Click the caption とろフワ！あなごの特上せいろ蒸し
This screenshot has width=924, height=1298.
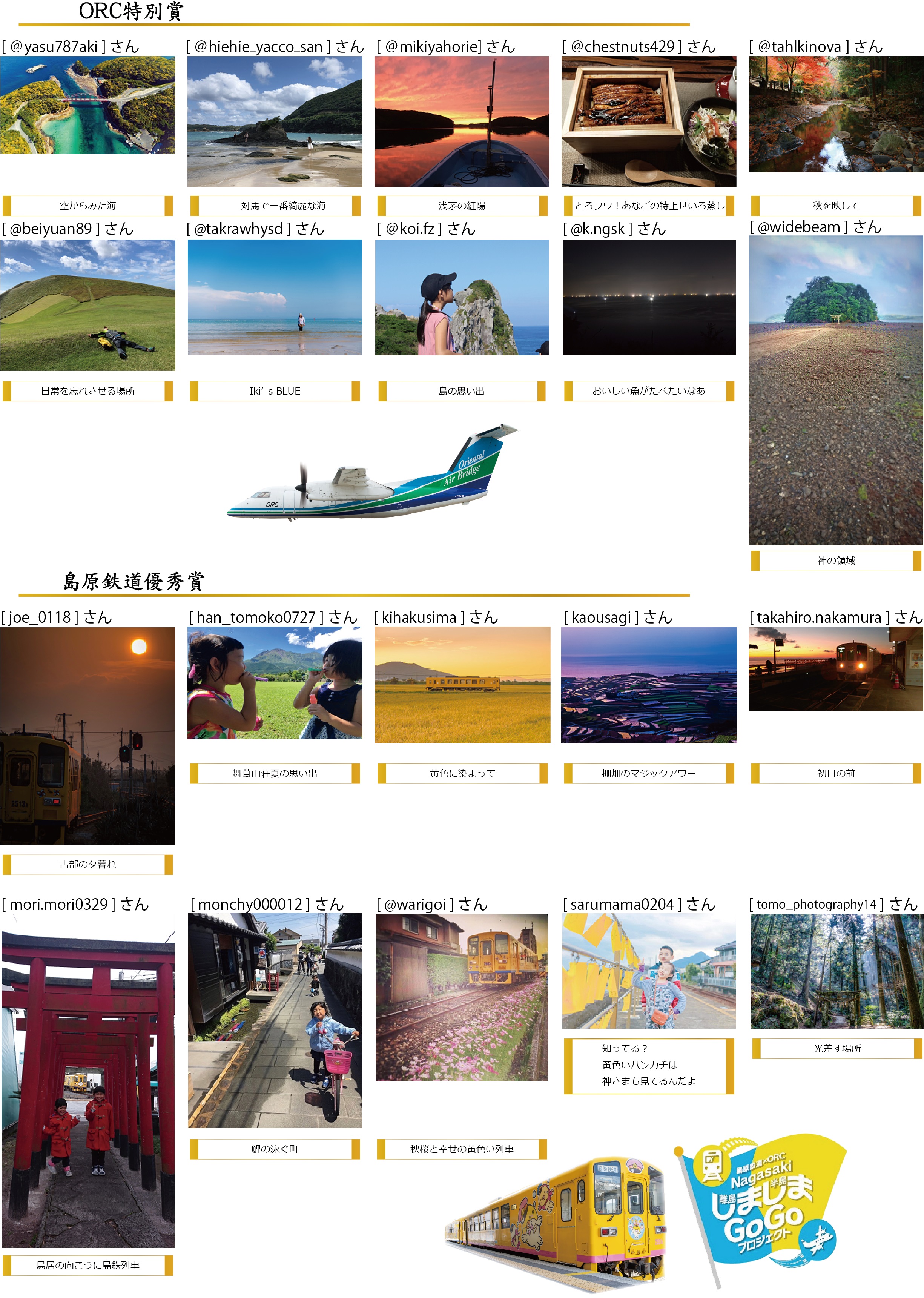tap(650, 206)
